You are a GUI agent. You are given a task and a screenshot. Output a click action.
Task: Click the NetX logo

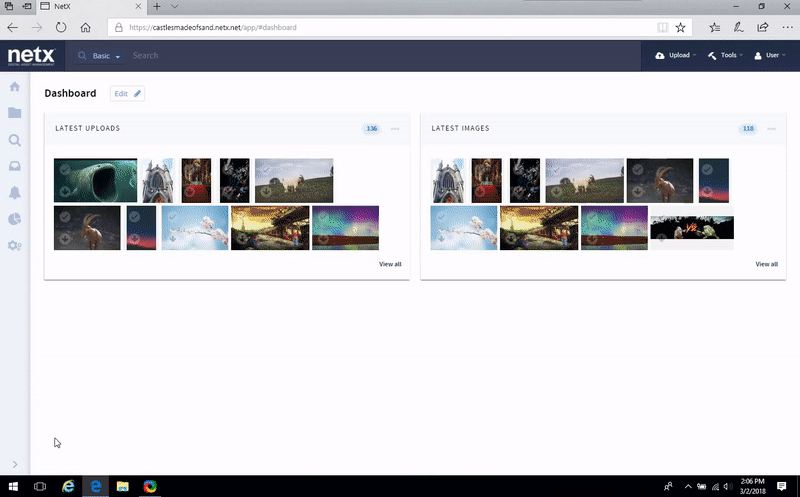click(31, 56)
